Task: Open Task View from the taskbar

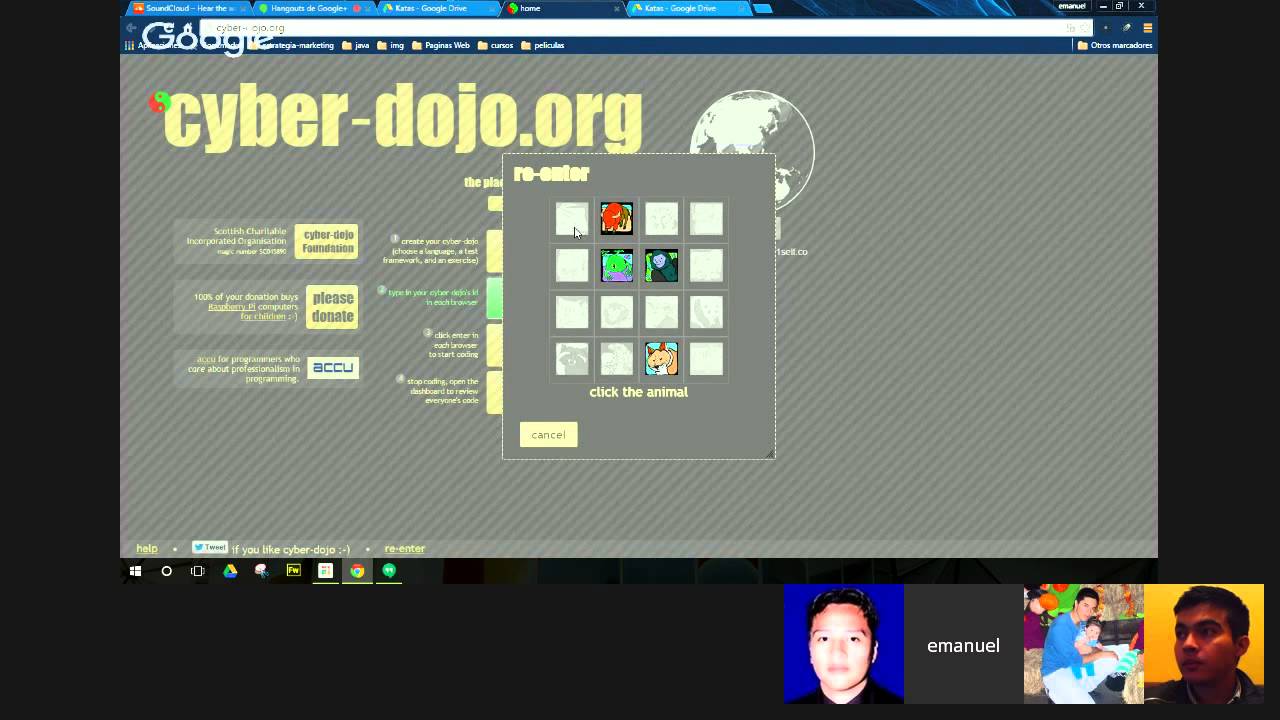Action: coord(198,571)
